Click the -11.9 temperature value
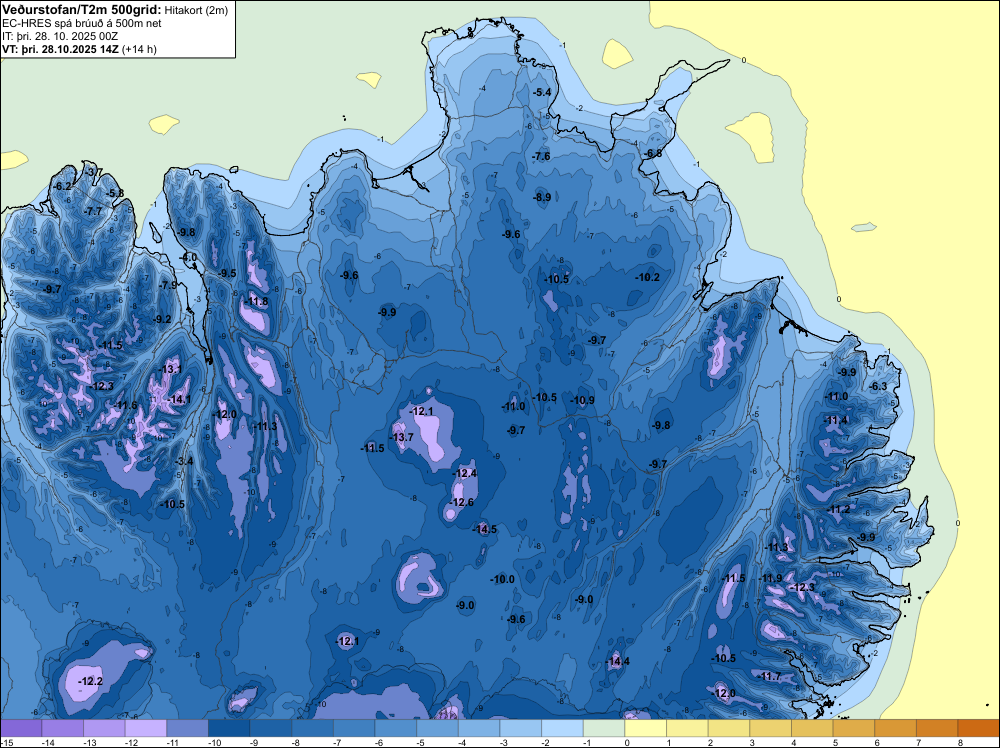The width and height of the screenshot is (1000, 748). [x=771, y=578]
